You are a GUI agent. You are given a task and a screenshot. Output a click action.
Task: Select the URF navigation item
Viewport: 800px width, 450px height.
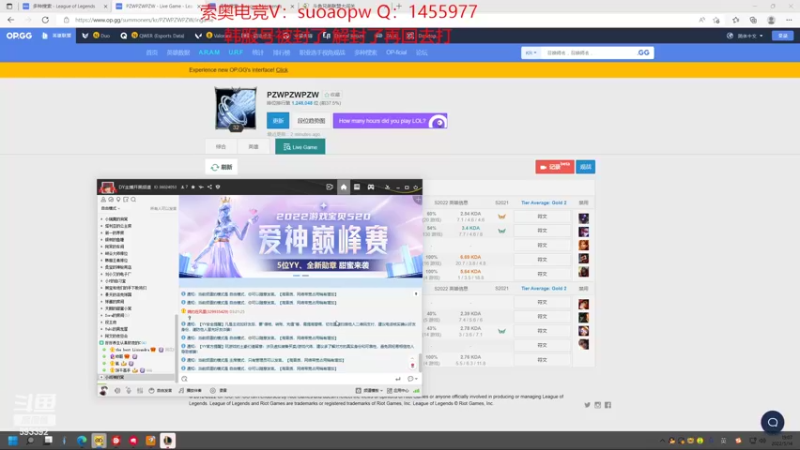tap(235, 53)
